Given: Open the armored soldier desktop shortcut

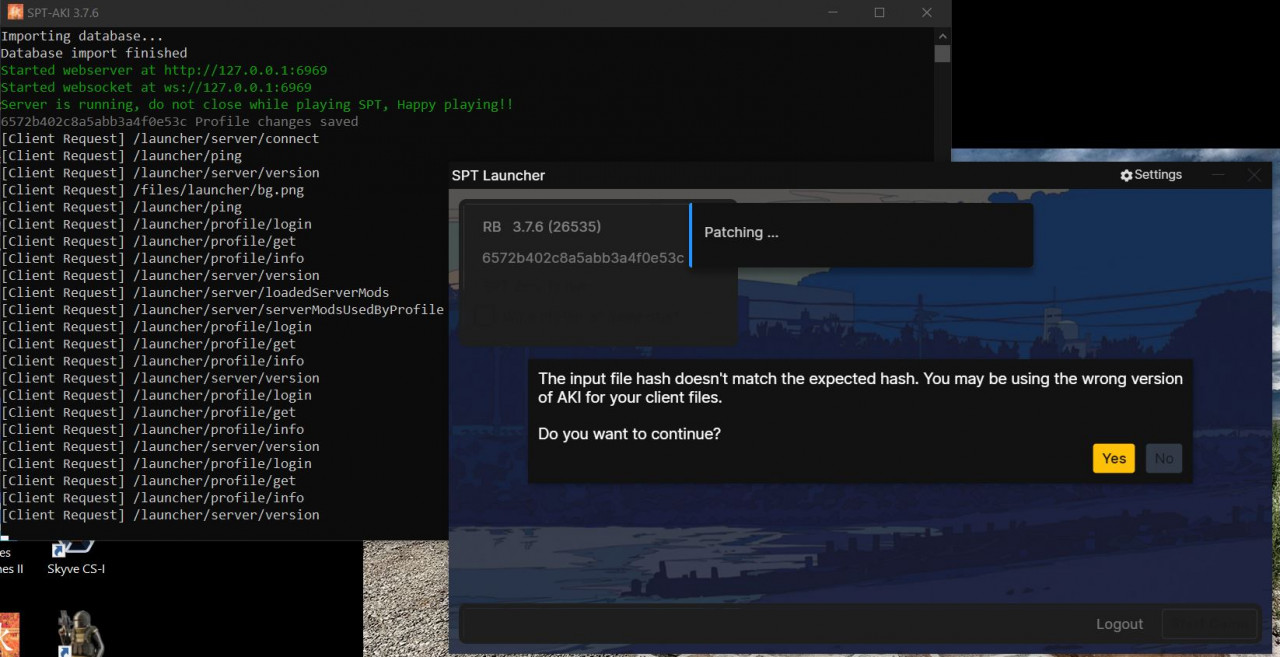Looking at the screenshot, I should (79, 633).
